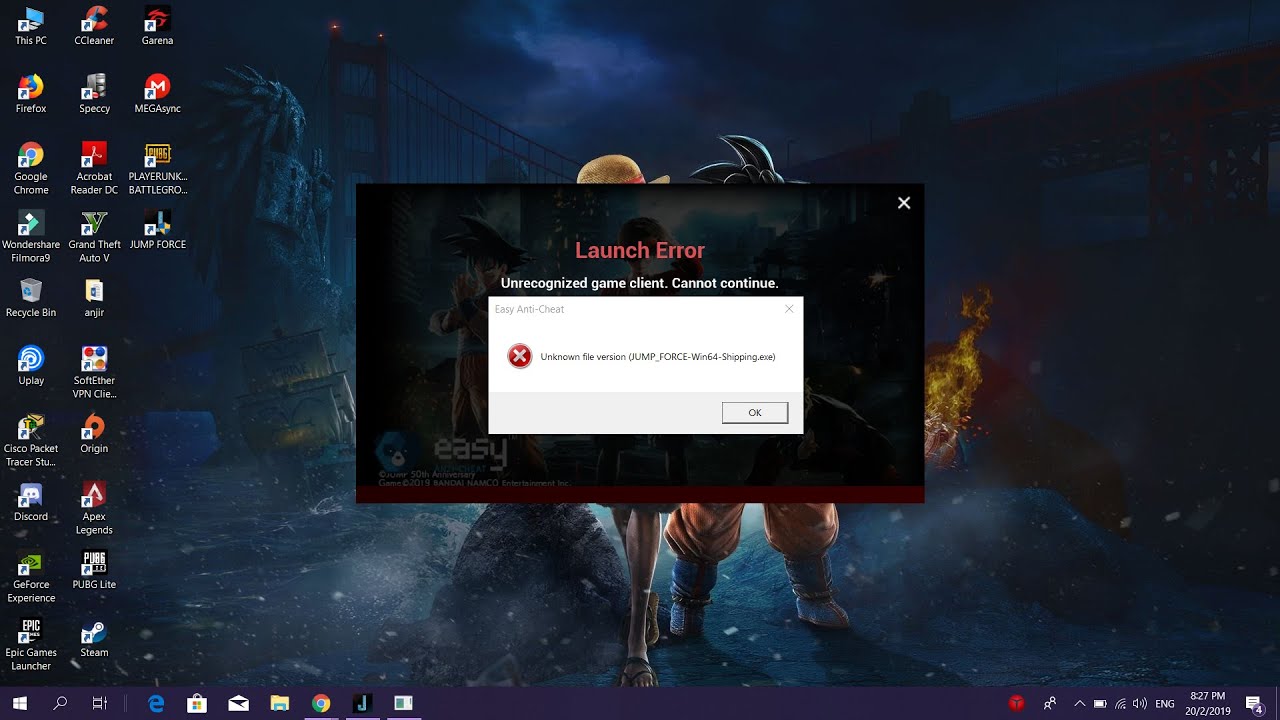Check battery status in system tray
Screen dimensions: 1280x720
click(1100, 703)
